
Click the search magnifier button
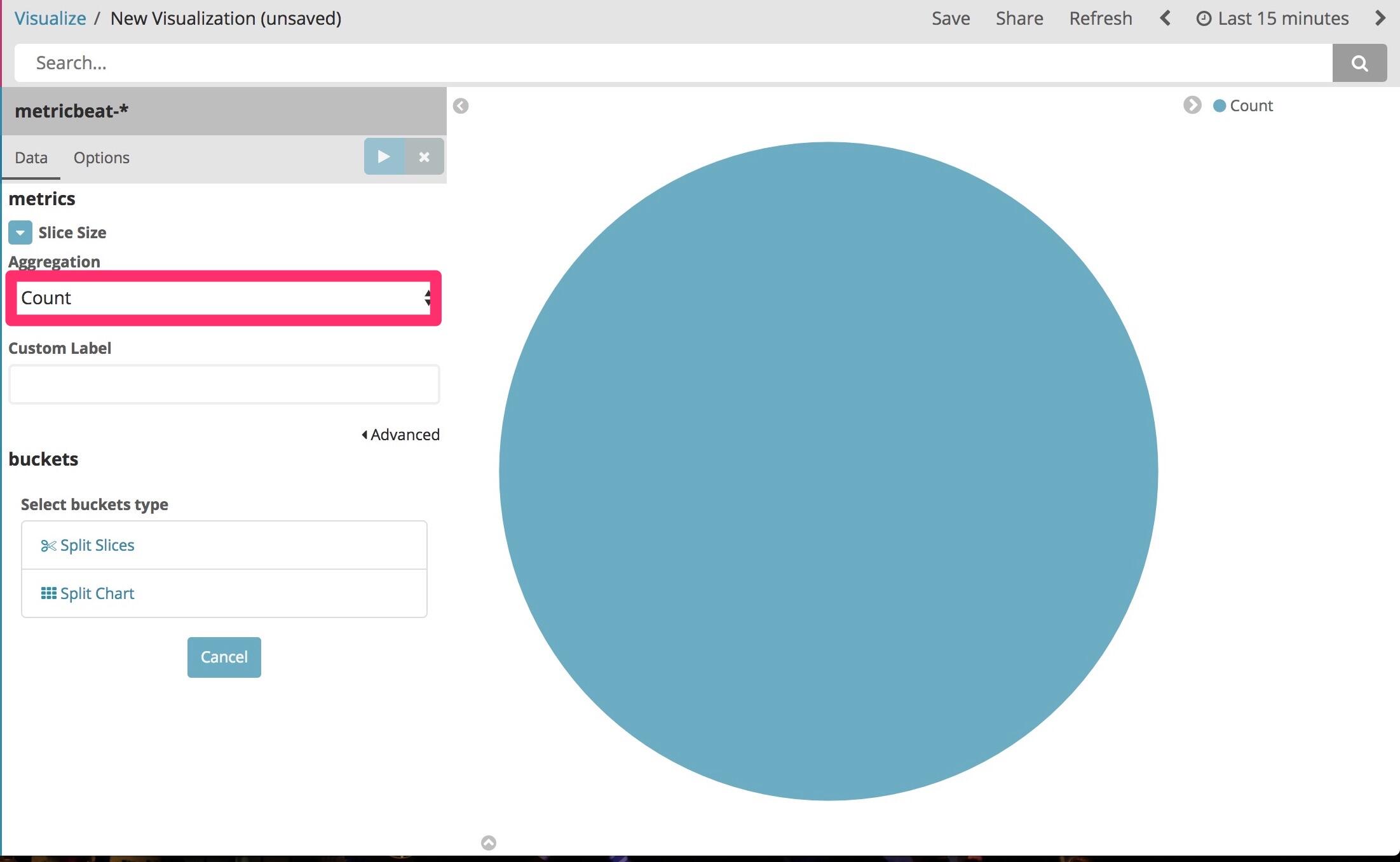[x=1359, y=63]
